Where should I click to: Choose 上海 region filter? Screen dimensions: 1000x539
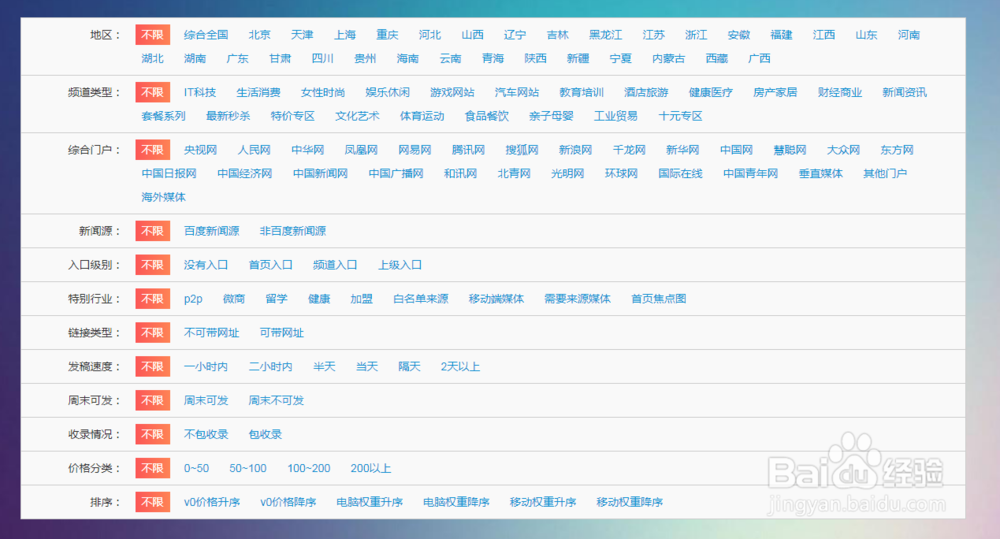pos(344,35)
